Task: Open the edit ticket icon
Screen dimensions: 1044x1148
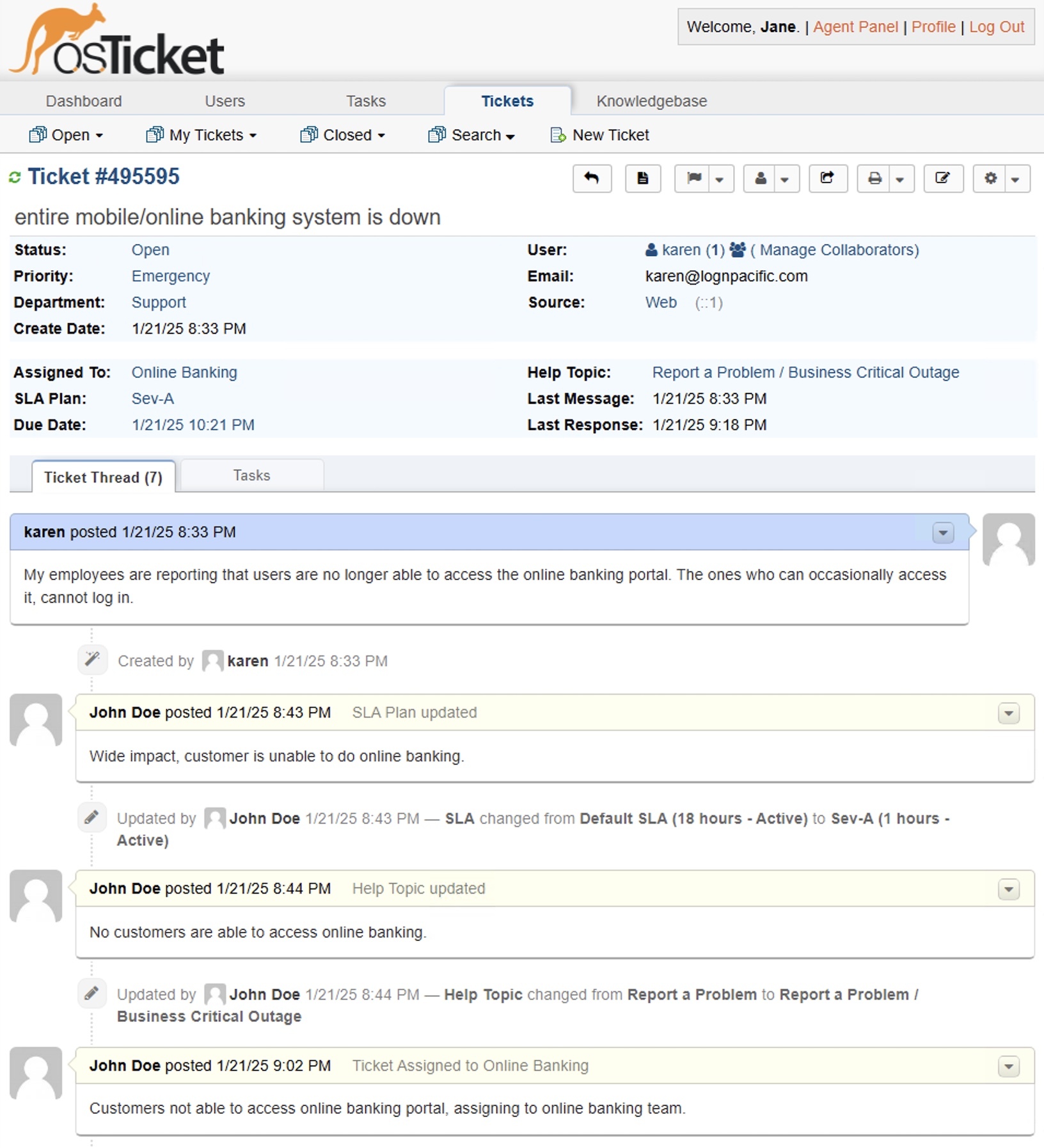Action: click(944, 179)
